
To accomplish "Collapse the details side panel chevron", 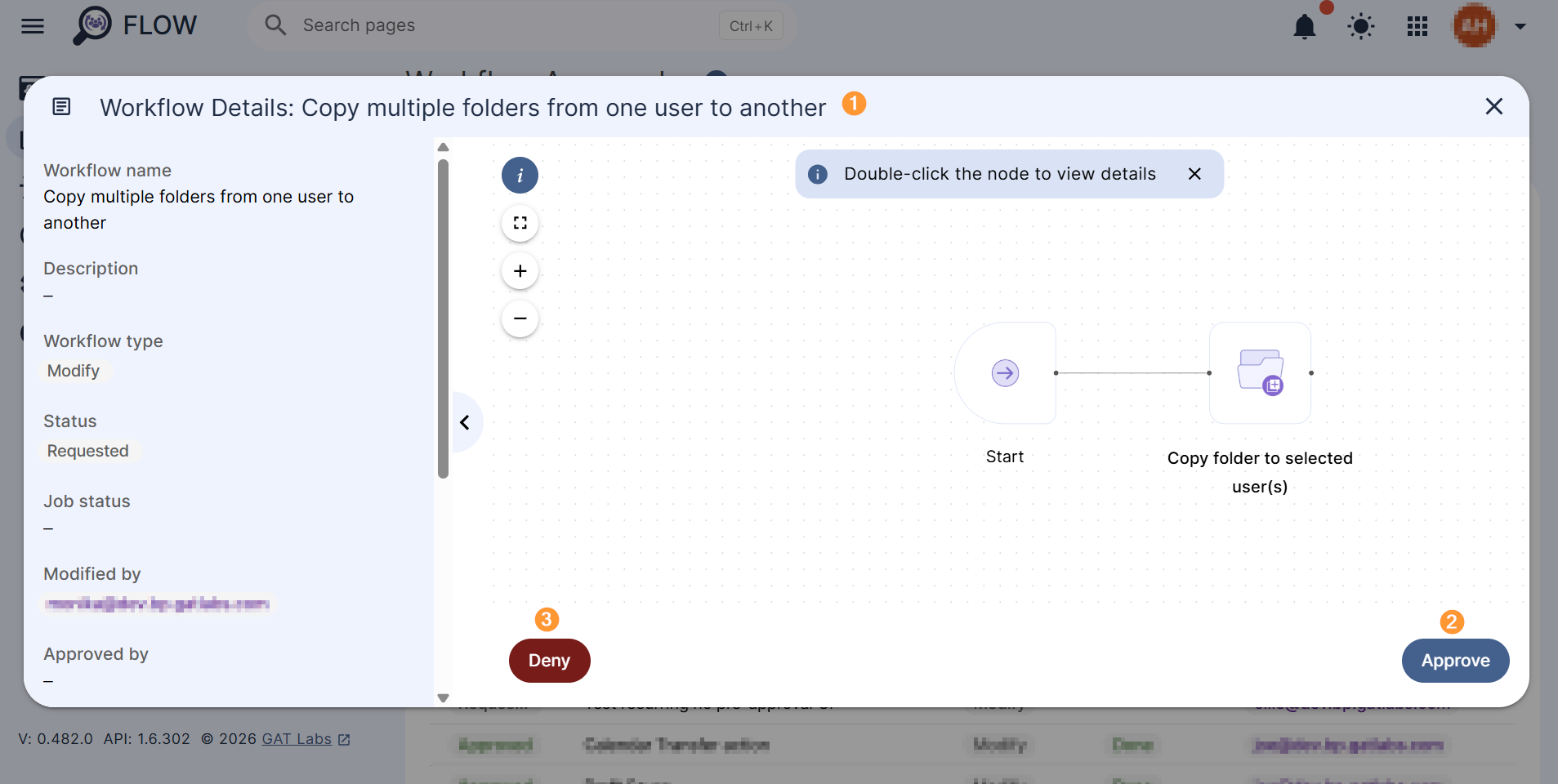I will click(x=465, y=422).
